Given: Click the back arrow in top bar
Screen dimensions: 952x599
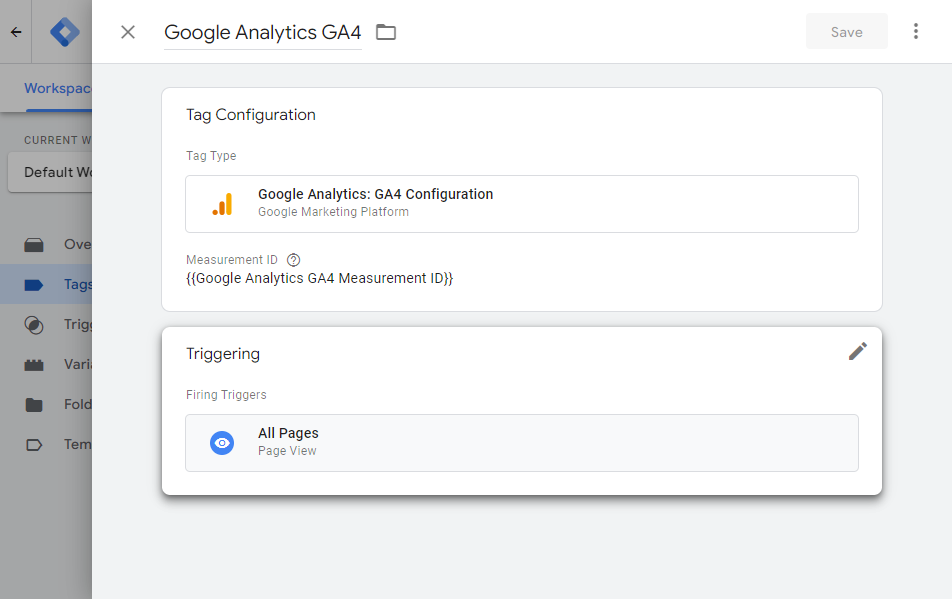Looking at the screenshot, I should (x=16, y=32).
